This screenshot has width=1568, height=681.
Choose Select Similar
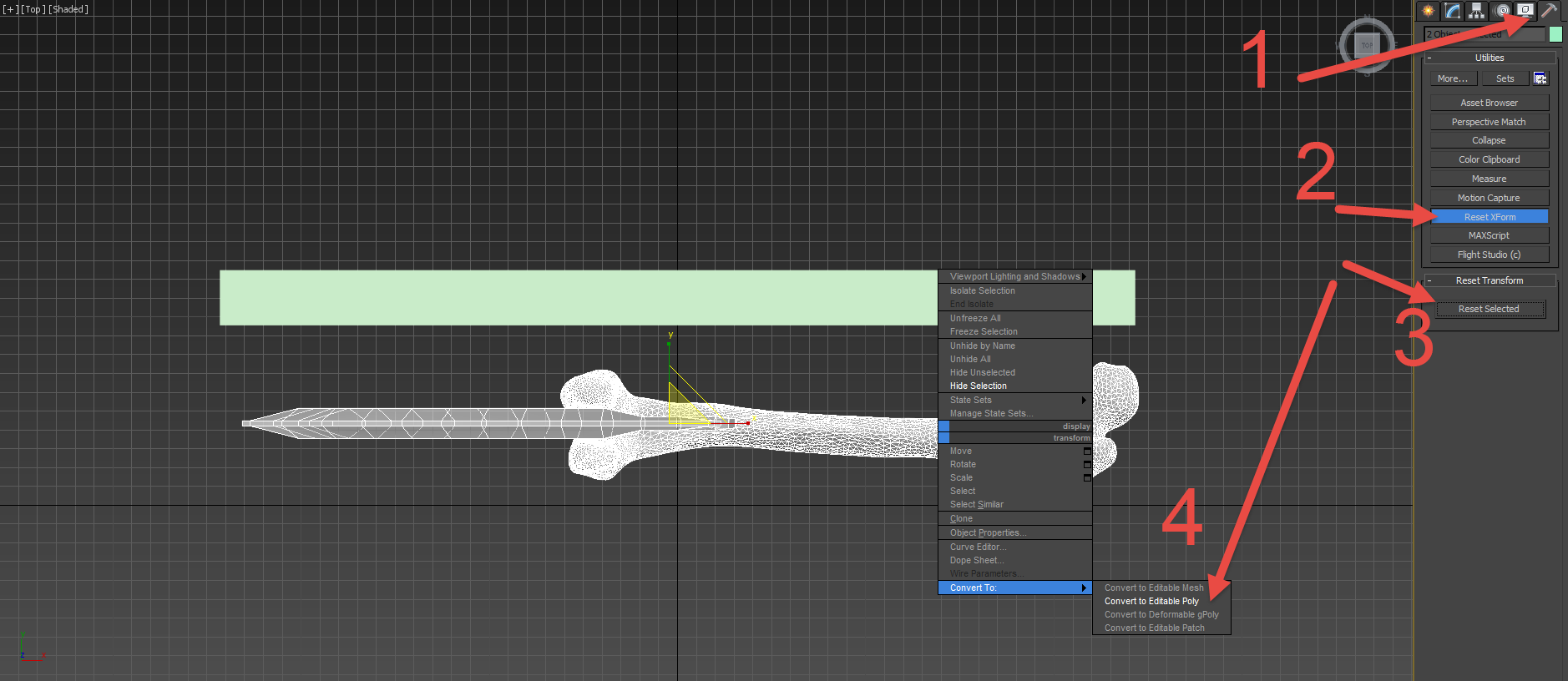(x=1015, y=504)
